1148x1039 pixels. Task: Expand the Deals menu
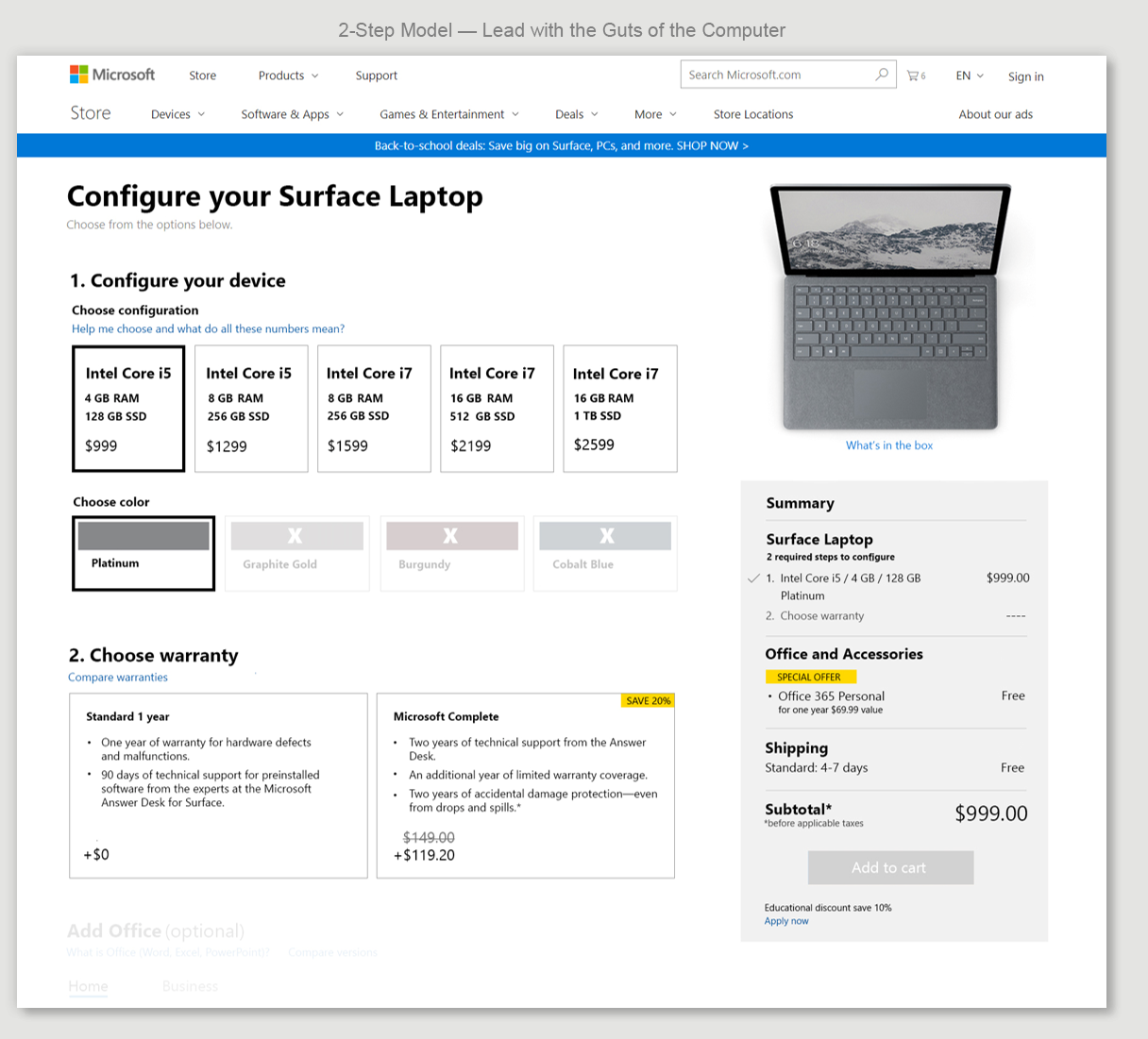(x=577, y=114)
